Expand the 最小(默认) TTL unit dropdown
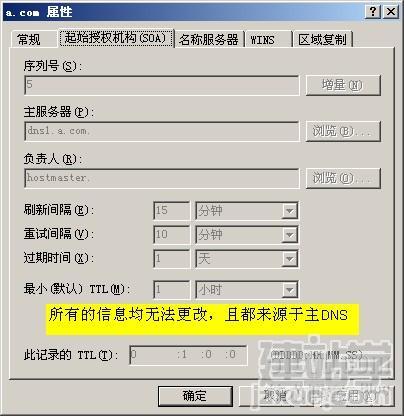 click(x=289, y=290)
